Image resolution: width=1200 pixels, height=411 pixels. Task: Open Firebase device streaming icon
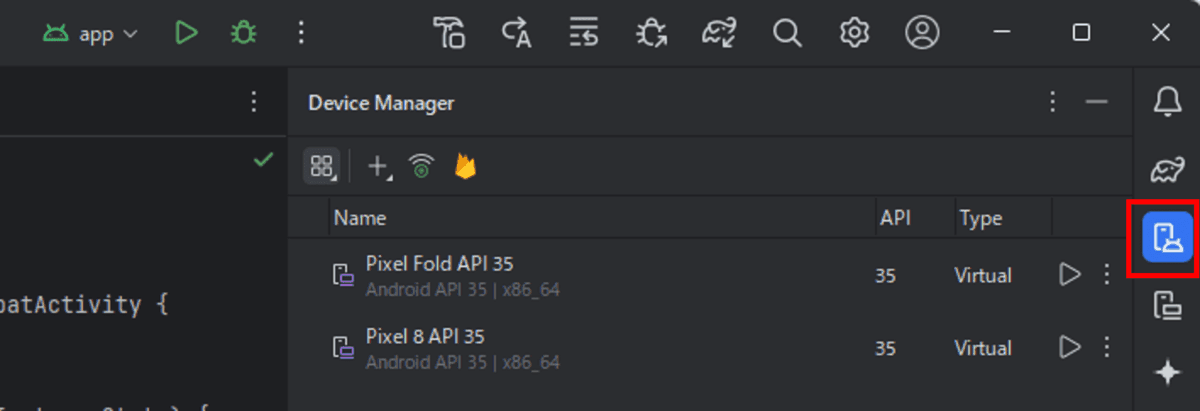click(x=465, y=167)
